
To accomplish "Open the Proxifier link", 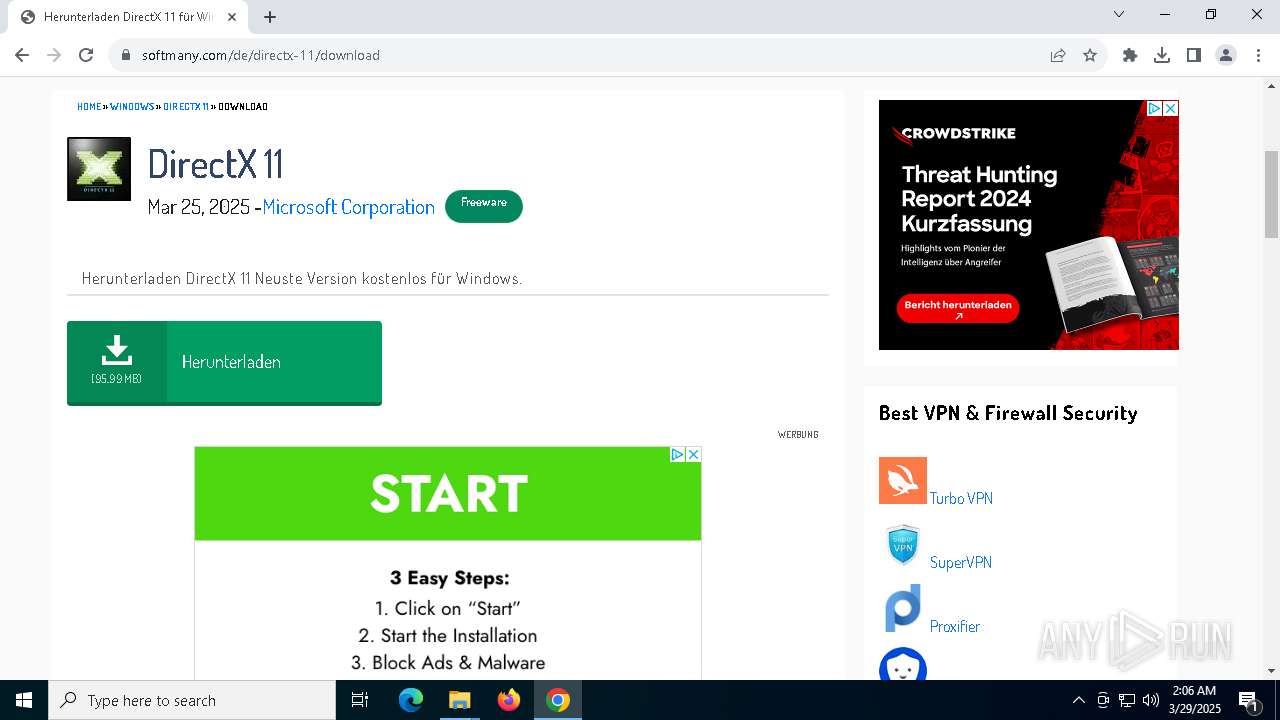I will pyautogui.click(x=955, y=626).
